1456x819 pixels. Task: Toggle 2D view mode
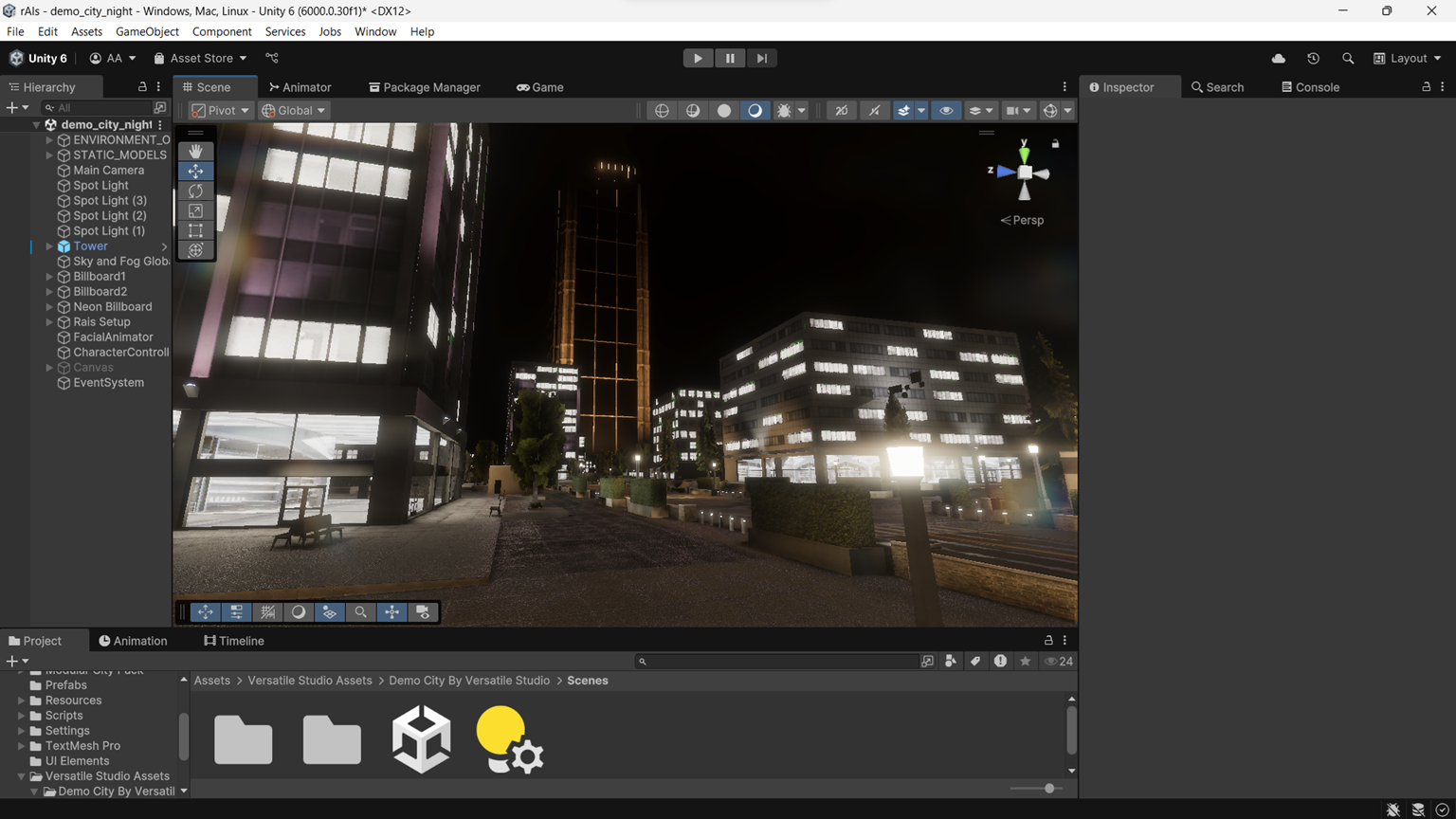point(841,110)
